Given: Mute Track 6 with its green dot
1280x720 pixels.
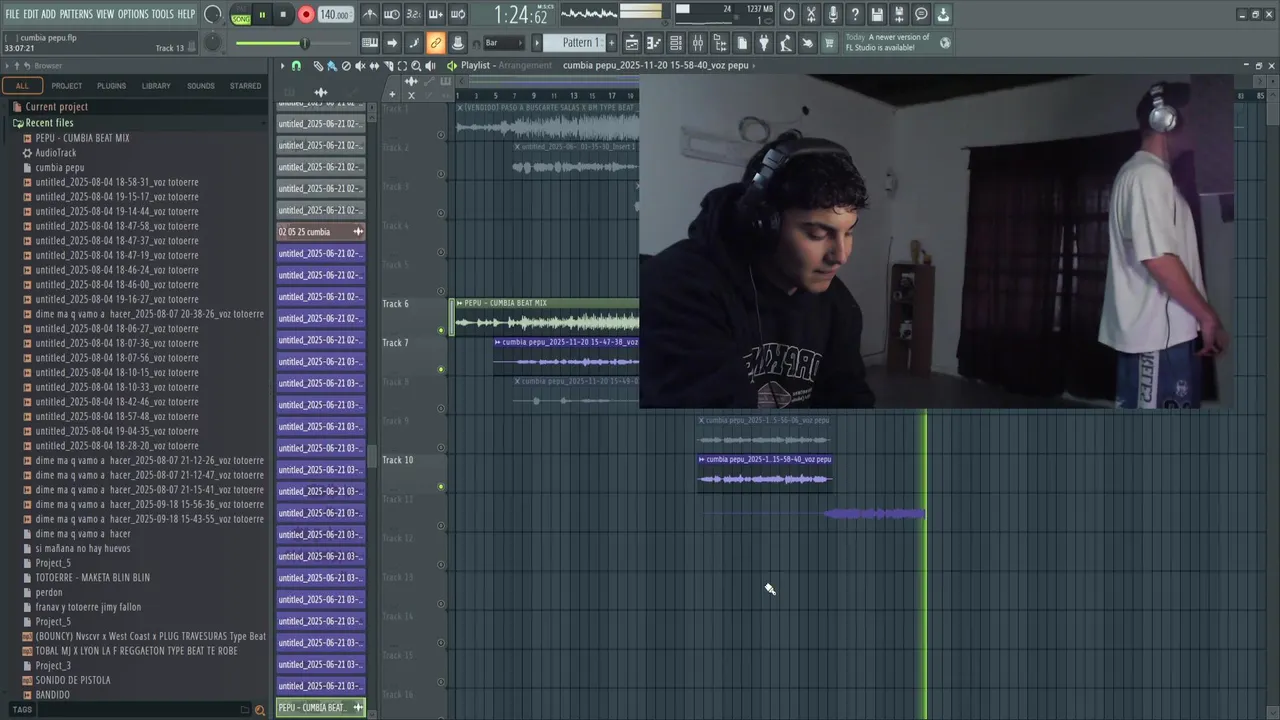Looking at the screenshot, I should pyautogui.click(x=441, y=330).
